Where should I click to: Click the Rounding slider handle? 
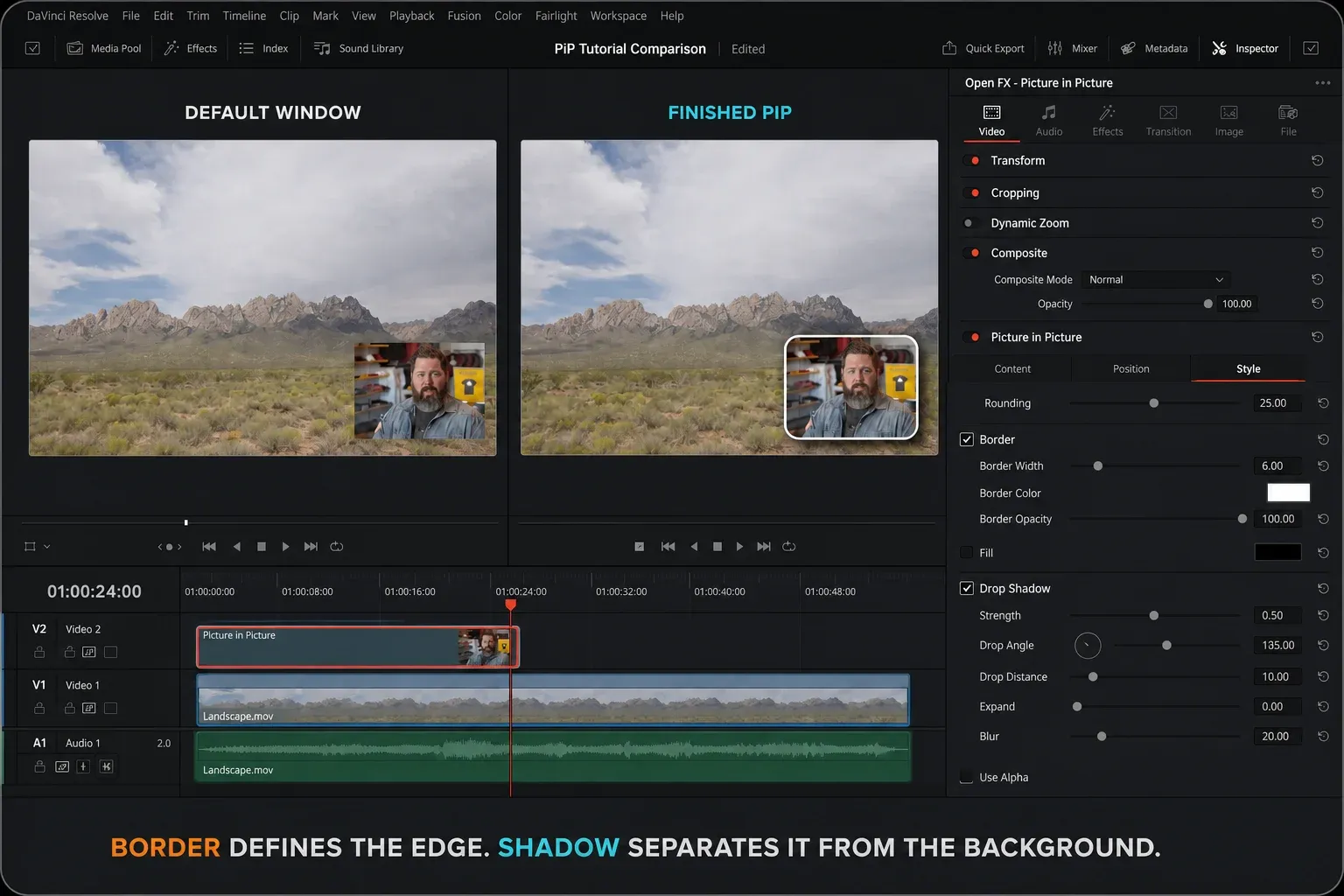pyautogui.click(x=1153, y=403)
